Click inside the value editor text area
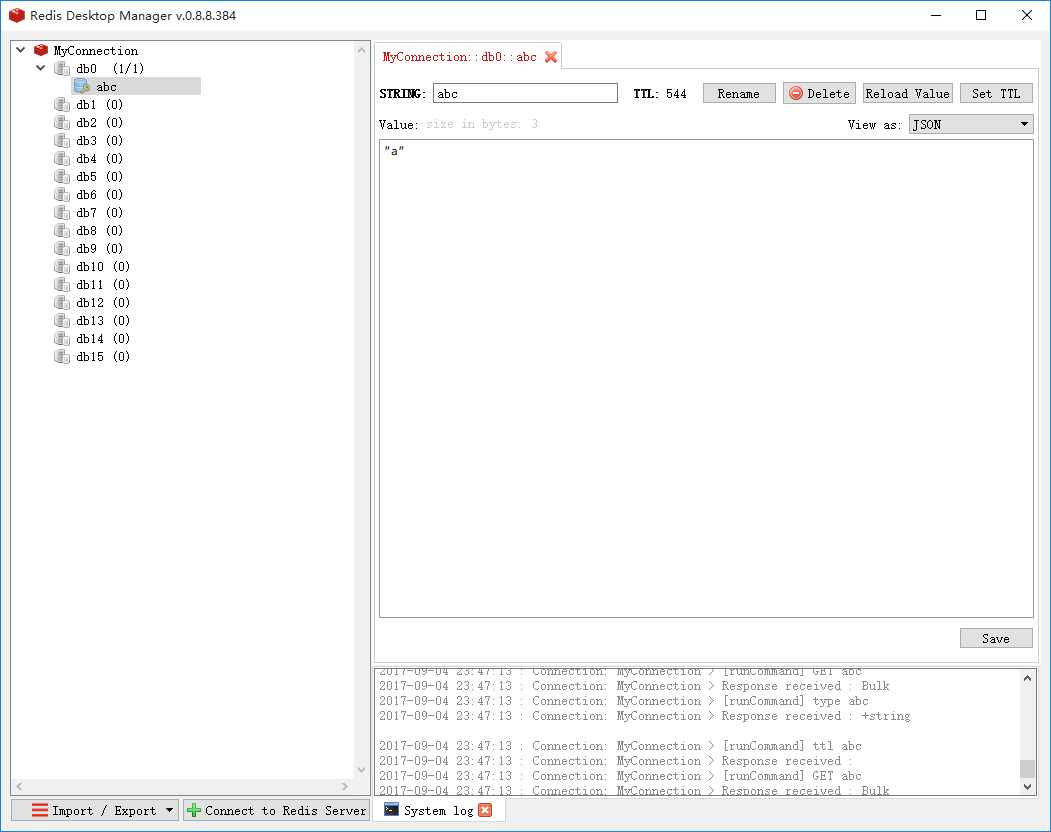The height and width of the screenshot is (832, 1051). (x=706, y=379)
